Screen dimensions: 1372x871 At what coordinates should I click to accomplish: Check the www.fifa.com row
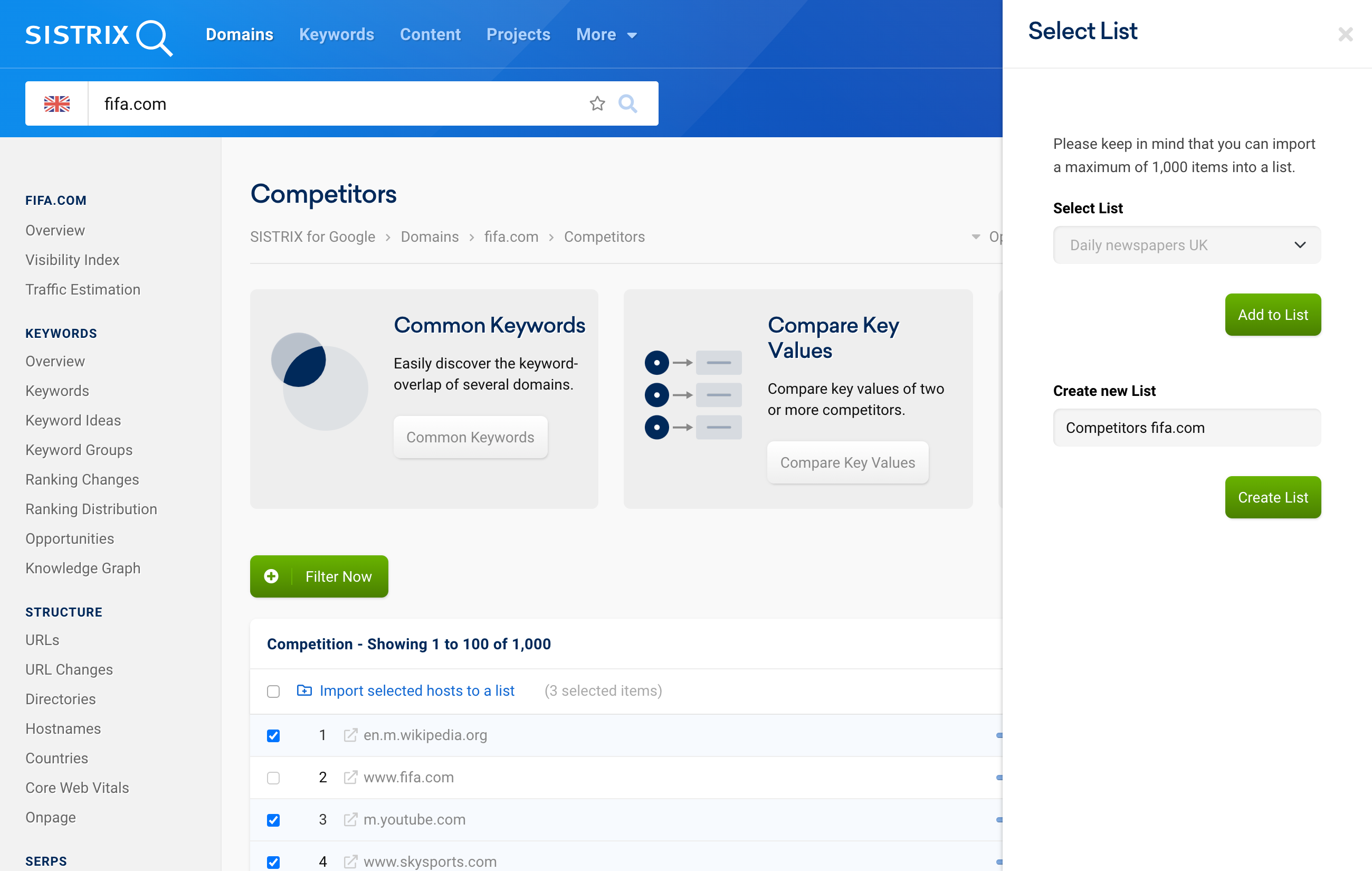pos(273,778)
